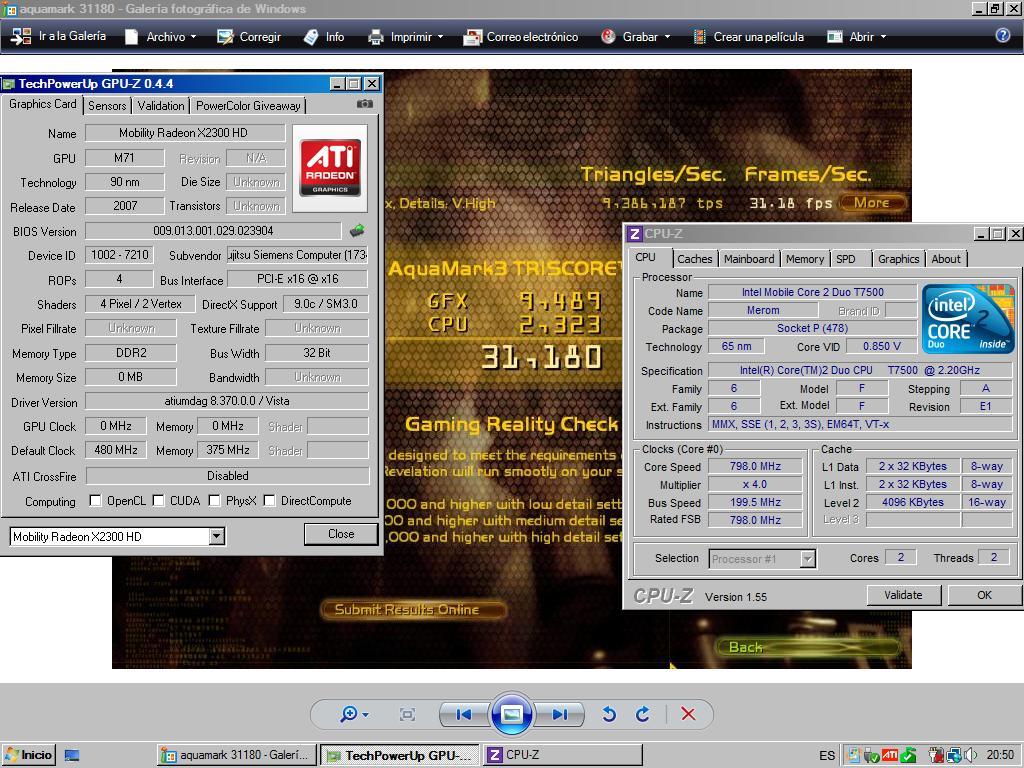Open About tab in CPU-Z
Image resolution: width=1024 pixels, height=768 pixels.
click(x=946, y=259)
